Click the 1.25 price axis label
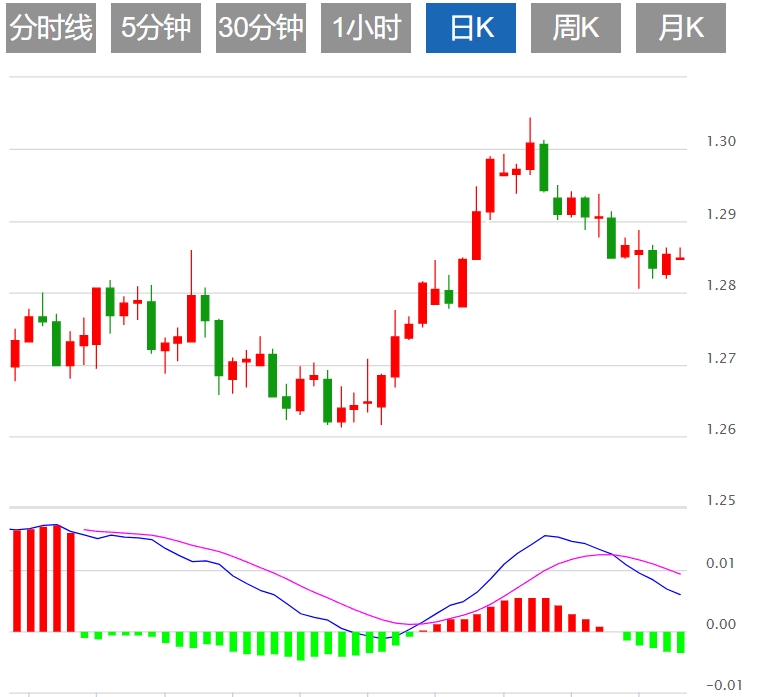The image size is (762, 697). [721, 500]
